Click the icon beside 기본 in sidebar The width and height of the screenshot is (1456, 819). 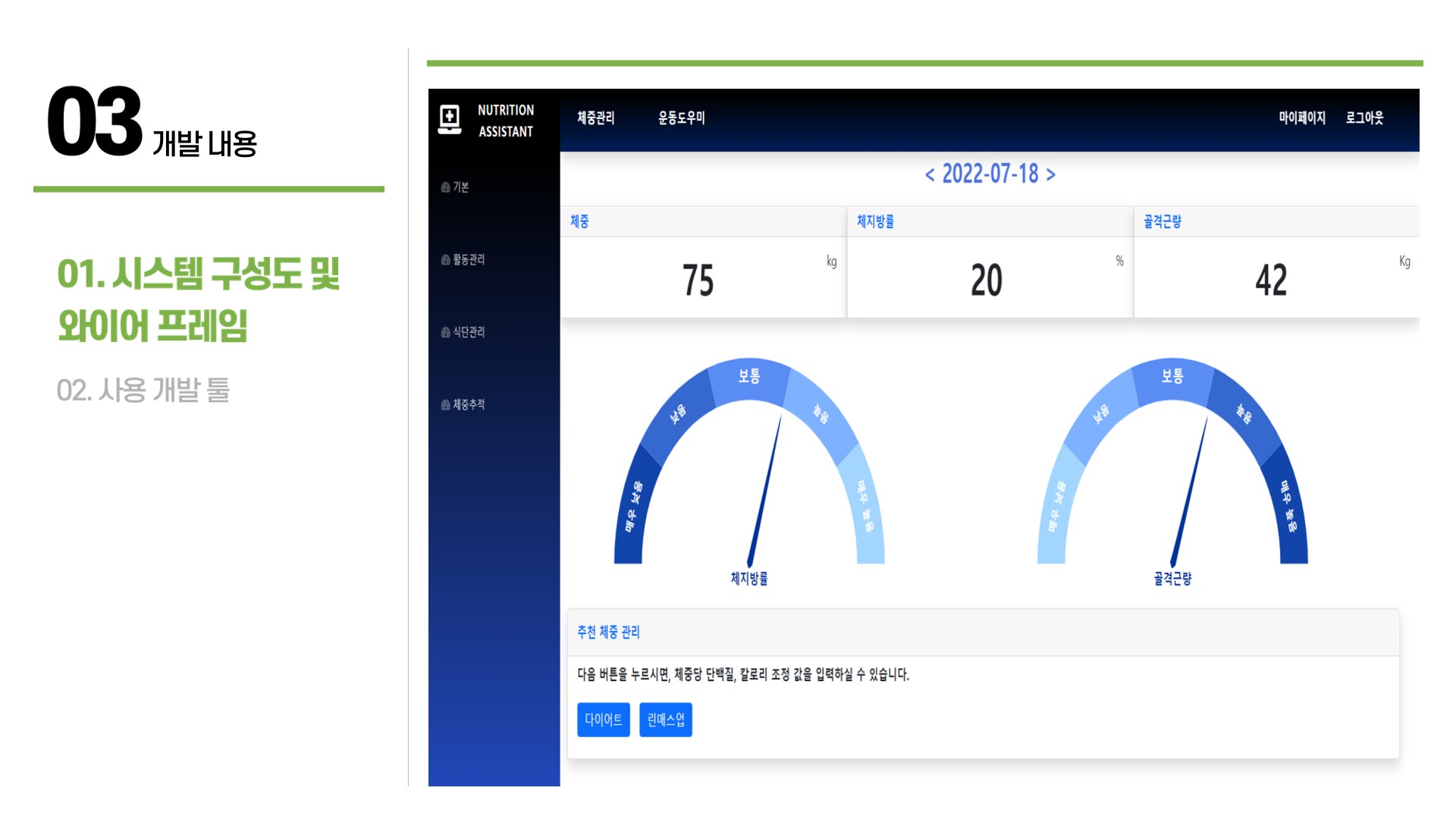(445, 187)
